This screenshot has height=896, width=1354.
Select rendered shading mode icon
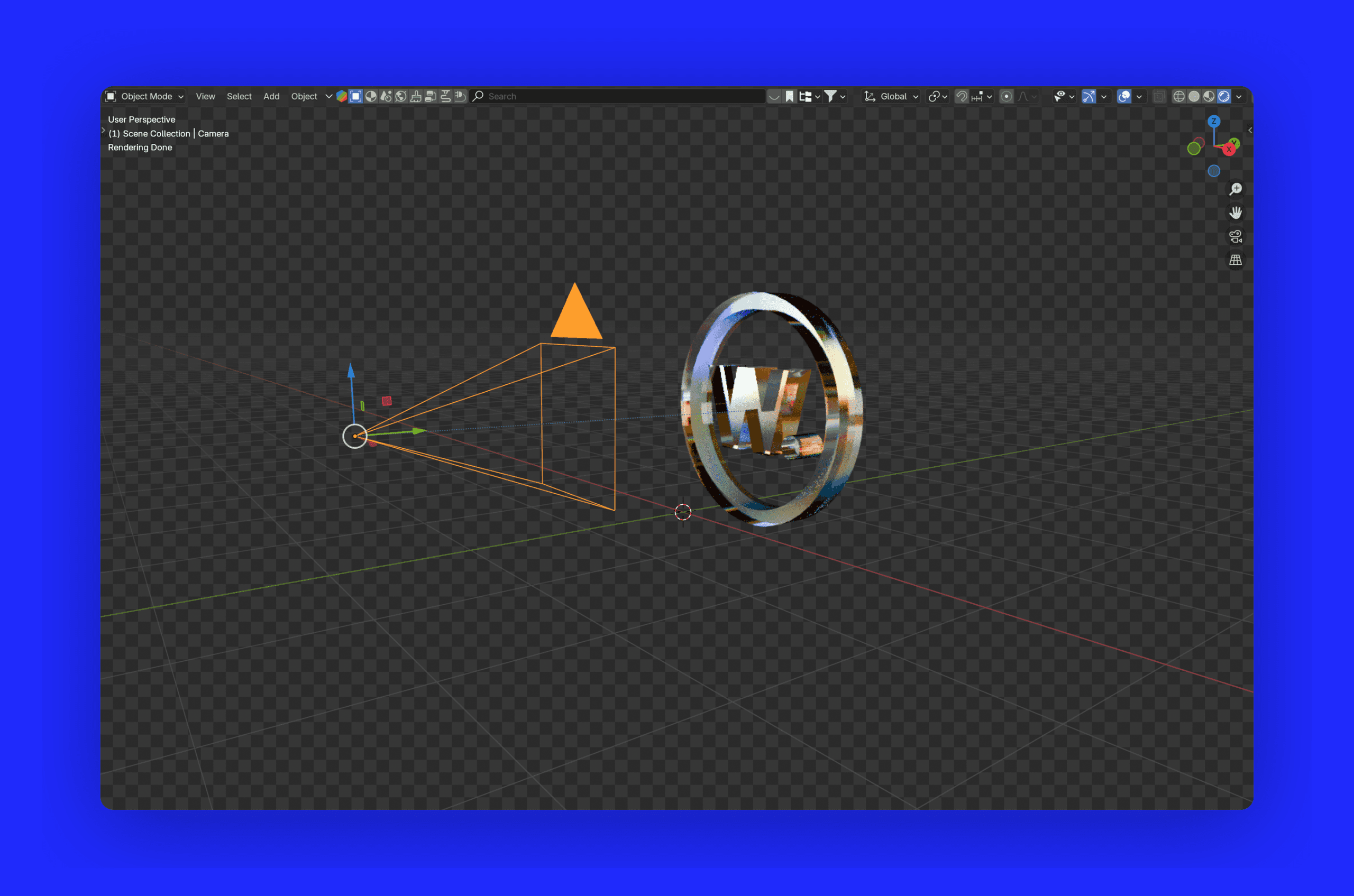1224,97
